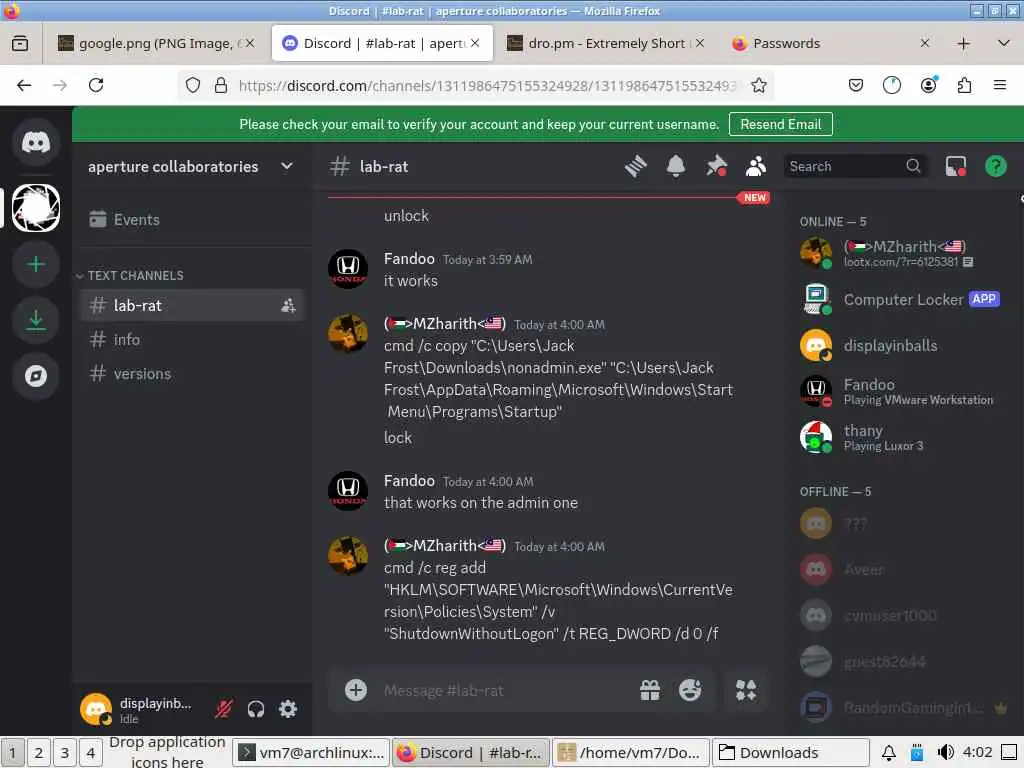Click invite icon on lab-rat channel

tap(288, 306)
